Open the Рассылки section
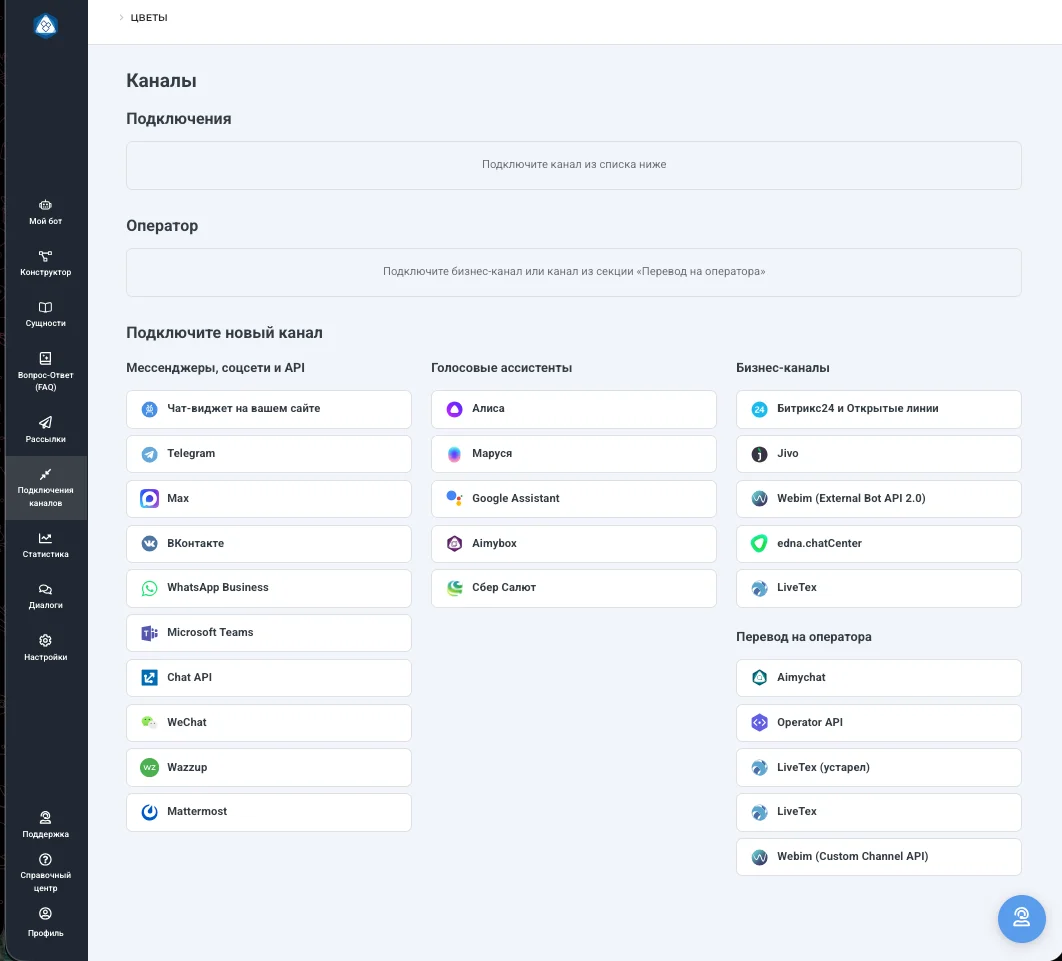This screenshot has width=1062, height=961. coord(45,430)
